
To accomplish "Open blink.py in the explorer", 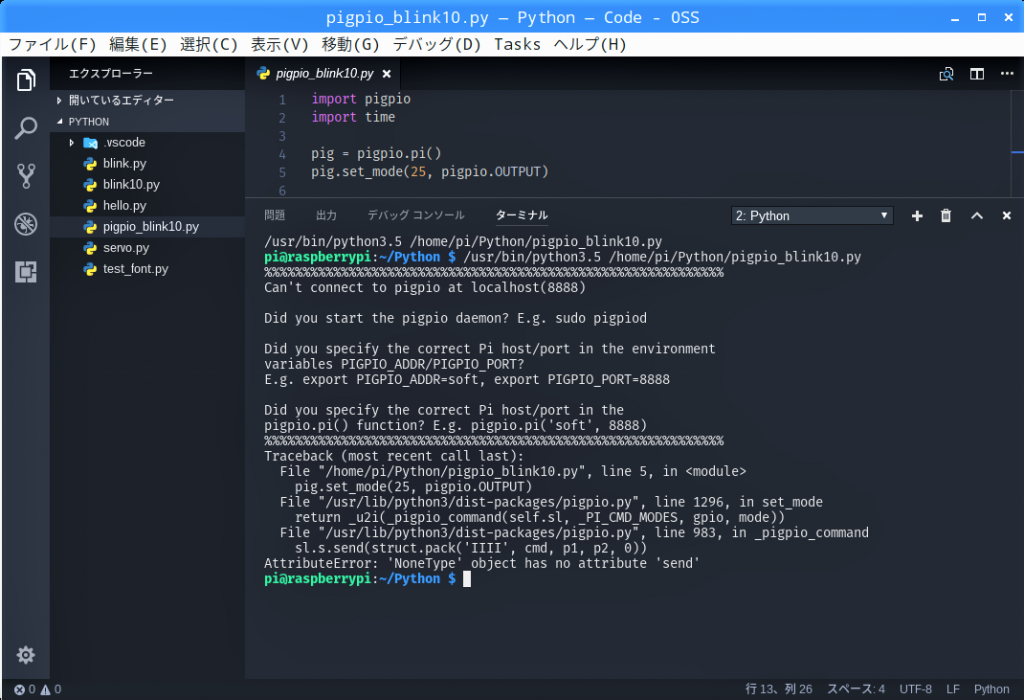I will (x=148, y=163).
